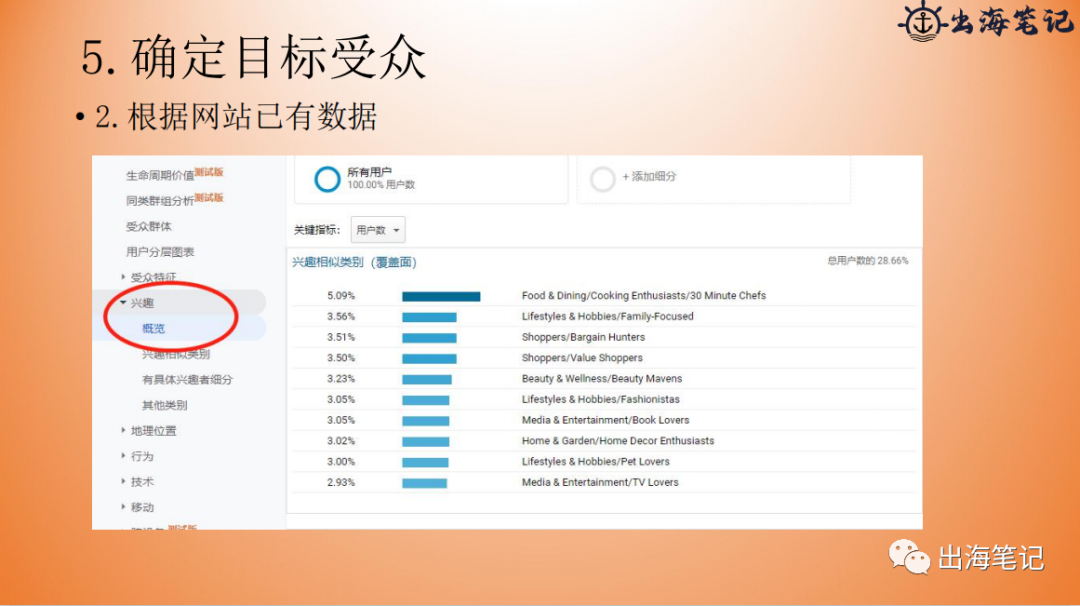Open 有具体兴趣者细分 sidebar item

pos(187,379)
